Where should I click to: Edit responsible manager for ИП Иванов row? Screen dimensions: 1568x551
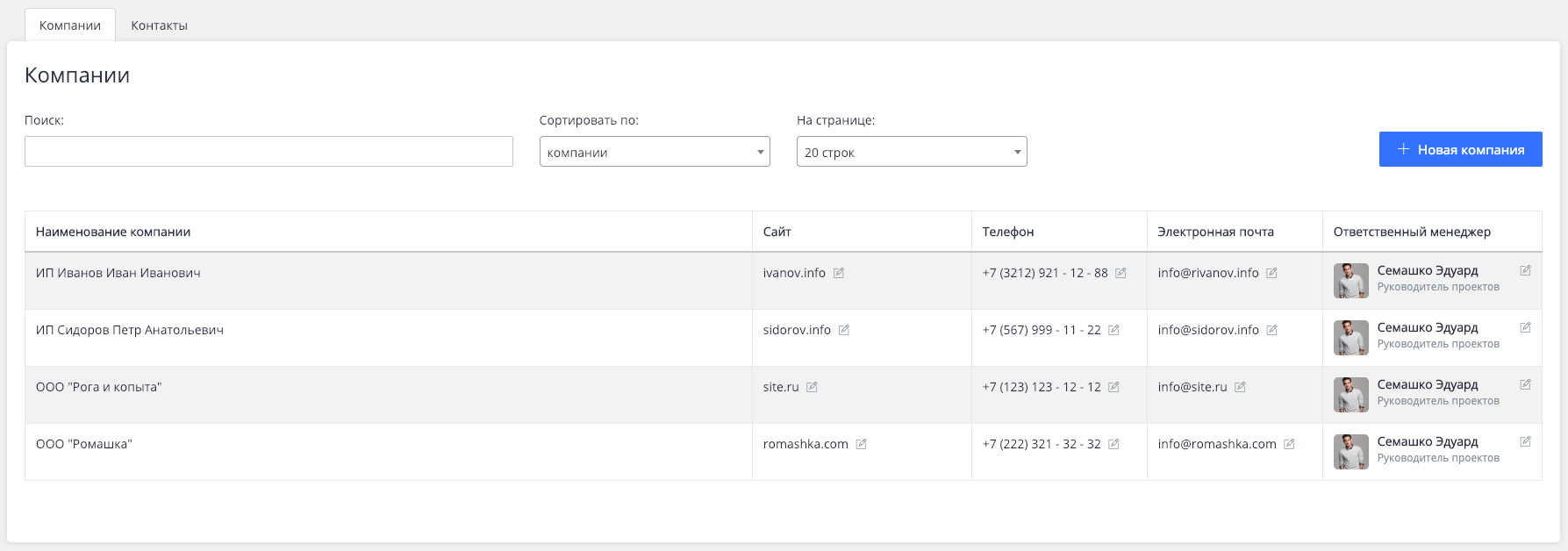tap(1525, 270)
